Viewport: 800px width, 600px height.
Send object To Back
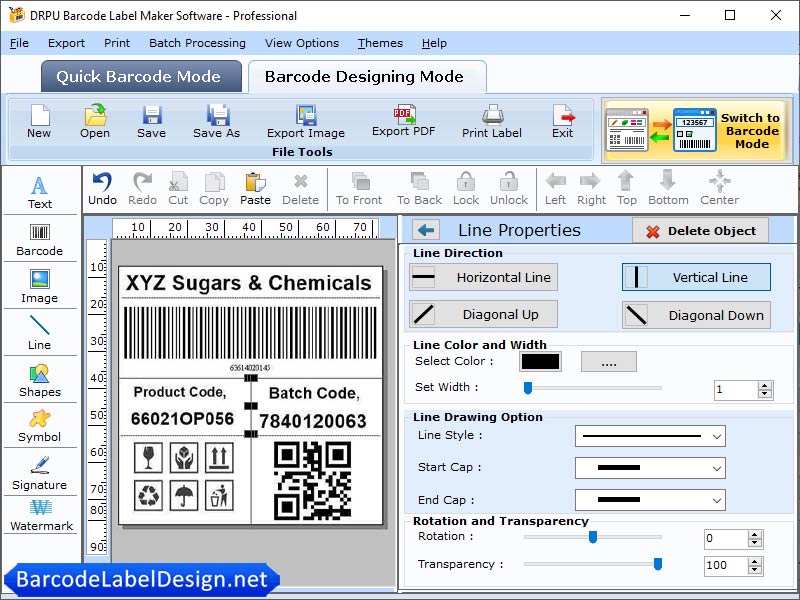(x=418, y=188)
